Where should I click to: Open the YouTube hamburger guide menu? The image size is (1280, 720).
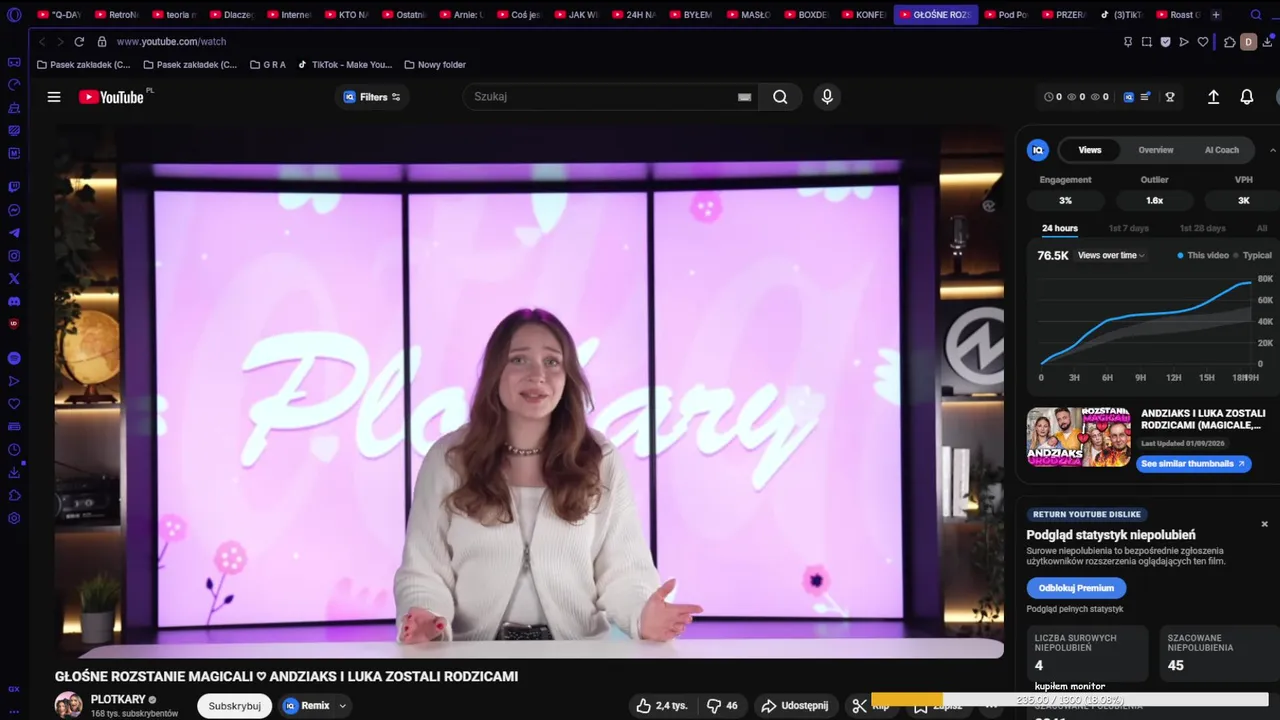[x=54, y=97]
